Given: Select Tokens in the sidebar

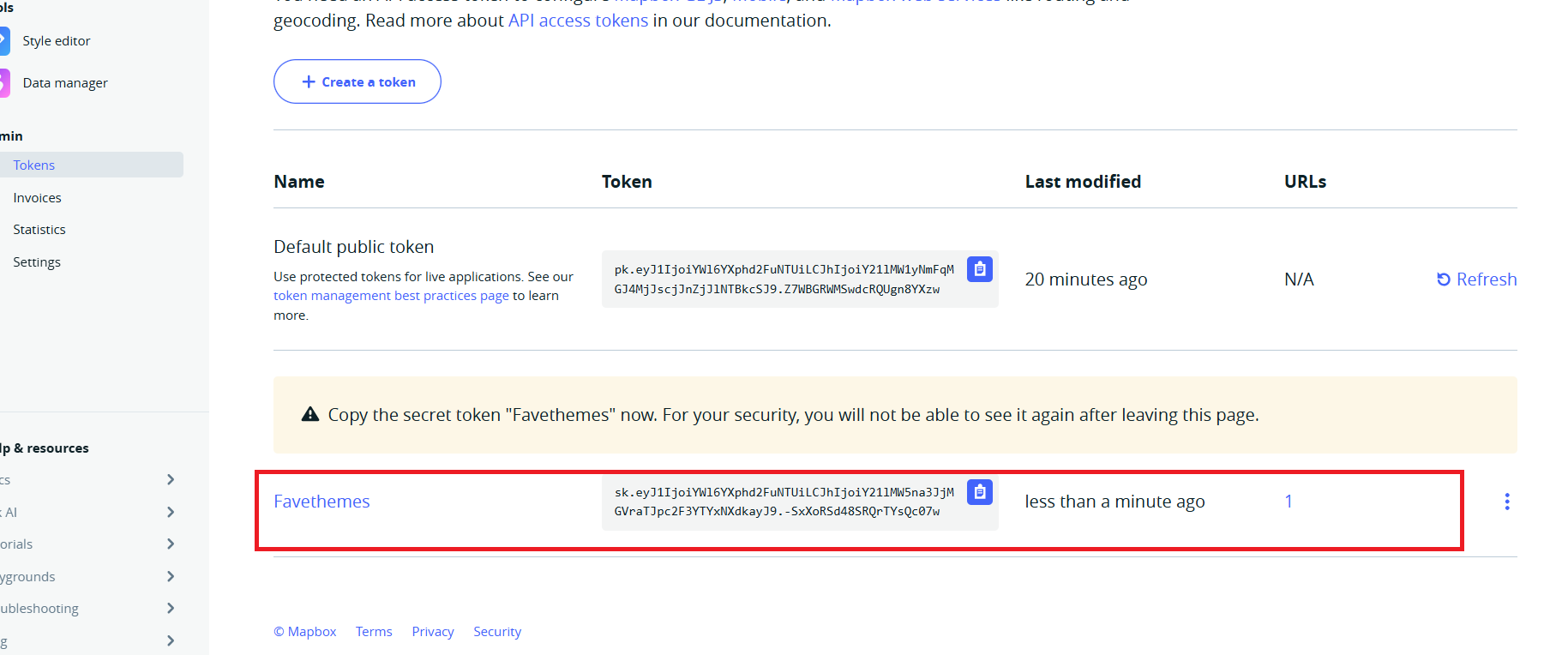Looking at the screenshot, I should coord(34,165).
